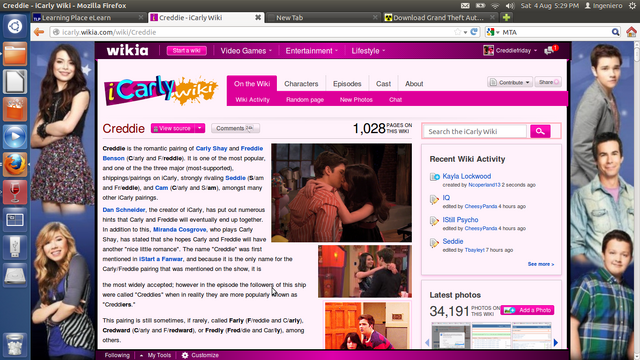Expand arrow next to View source
Viewport: 640px width, 360px height.
(200, 128)
